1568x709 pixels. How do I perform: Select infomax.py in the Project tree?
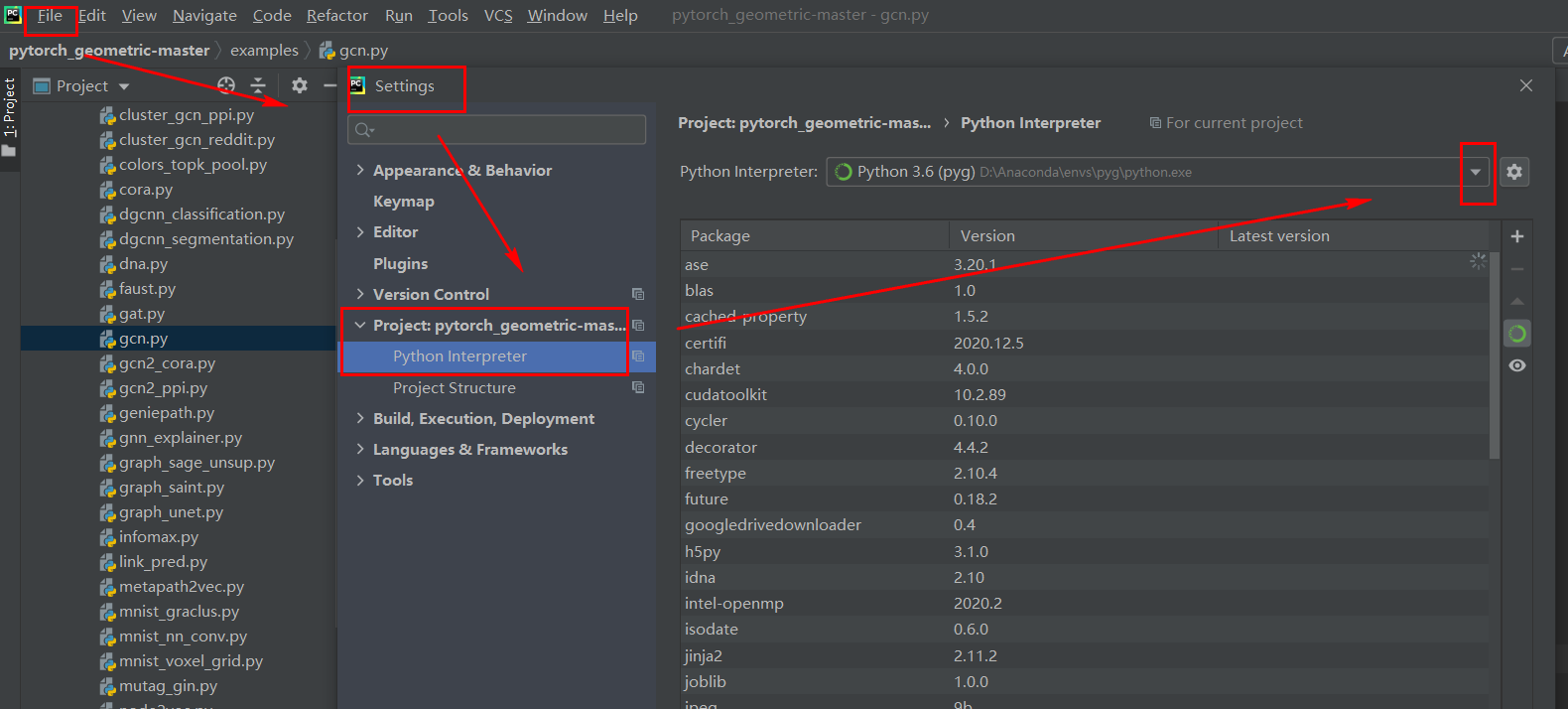click(159, 537)
